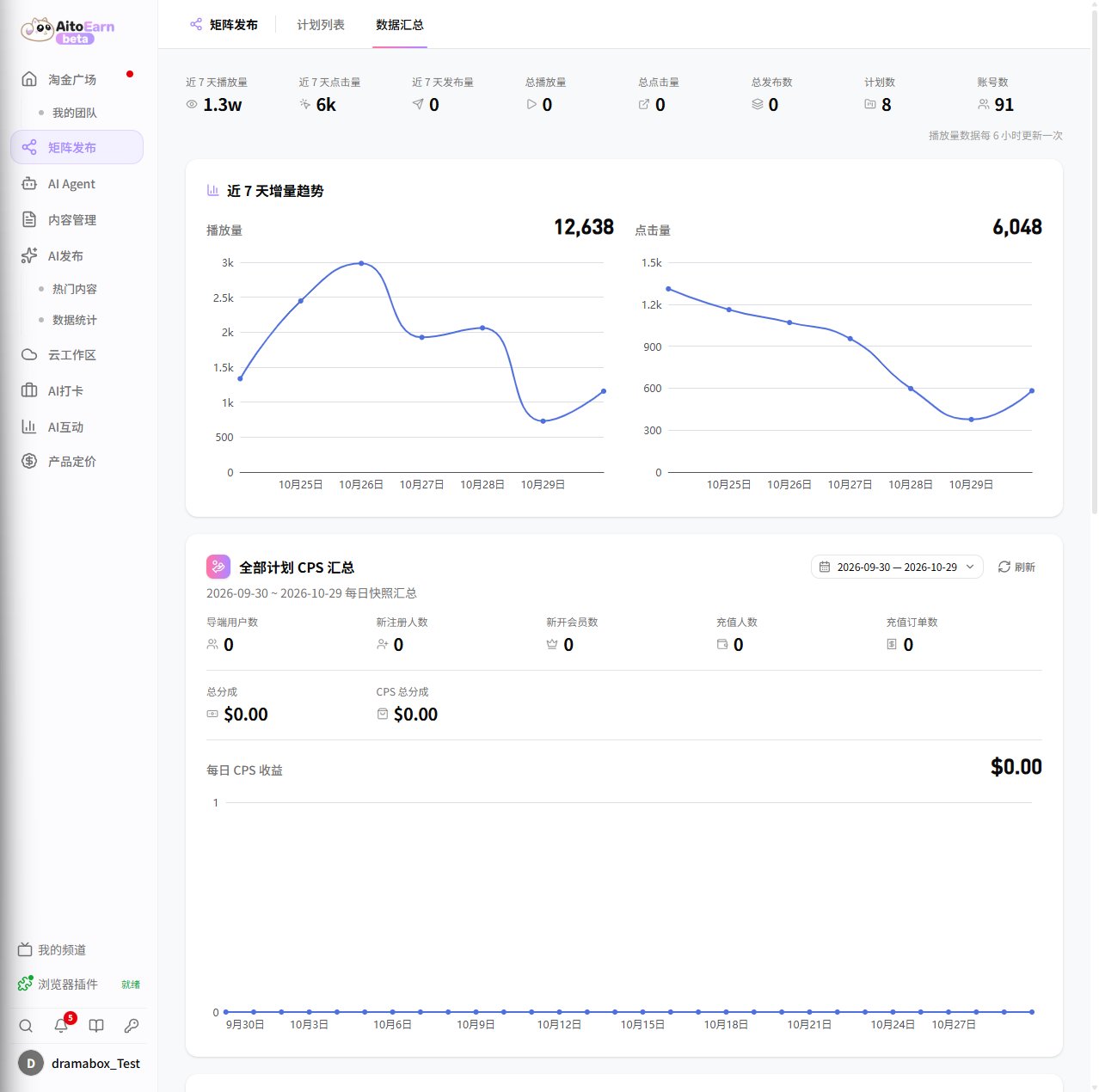Click the 近7天增量趋势 chart icon
The image size is (1099, 1092).
coord(212,191)
